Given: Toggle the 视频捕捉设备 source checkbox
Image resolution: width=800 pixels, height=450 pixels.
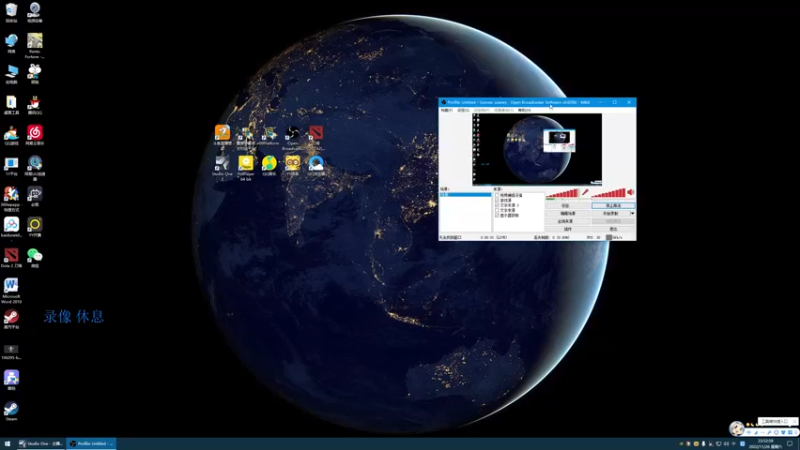Looking at the screenshot, I should coord(497,195).
